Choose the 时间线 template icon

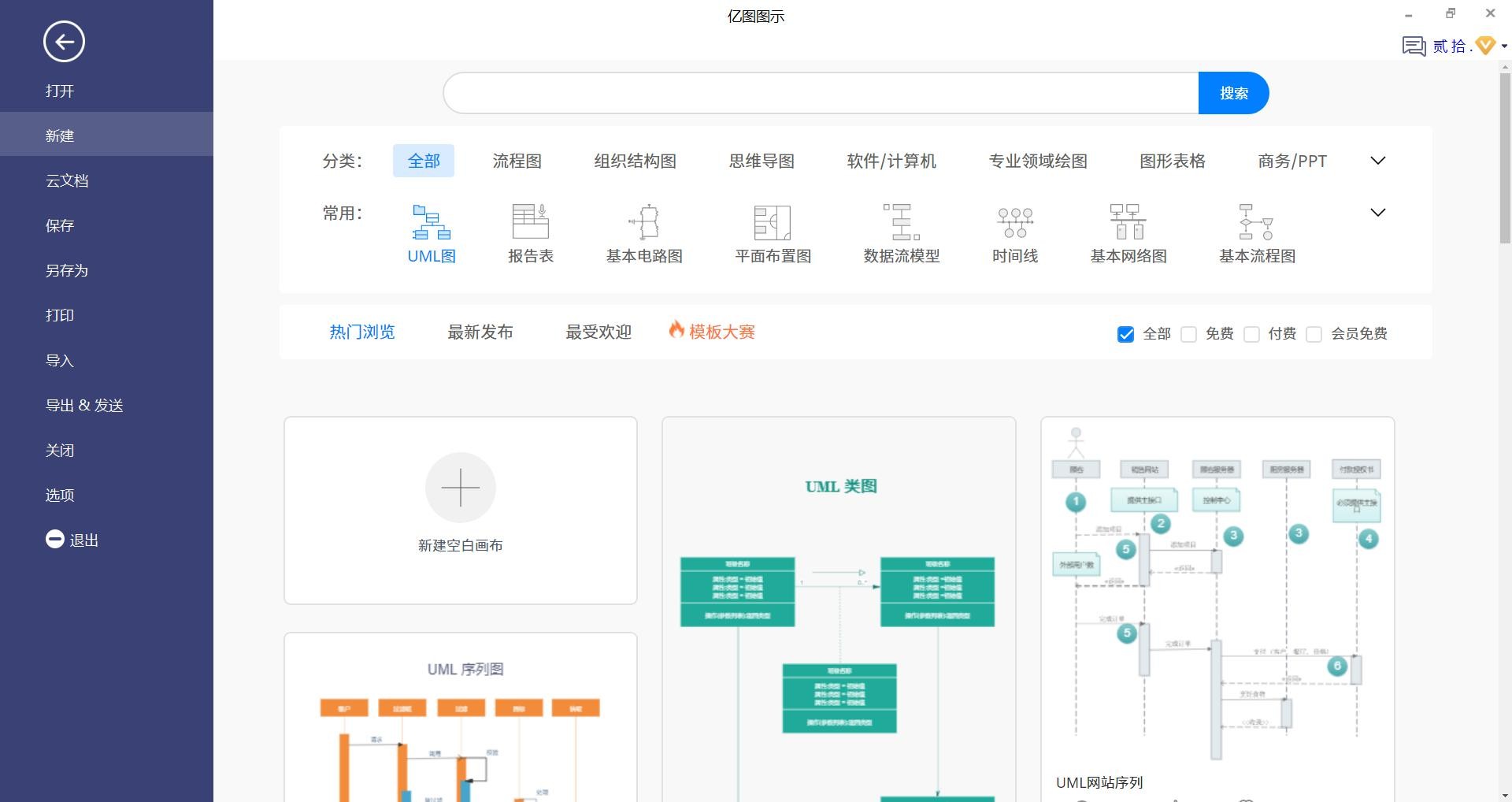tap(1014, 223)
